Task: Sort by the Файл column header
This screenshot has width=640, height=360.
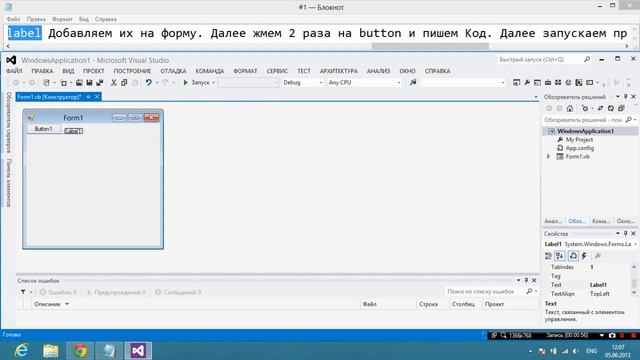Action: pyautogui.click(x=370, y=304)
